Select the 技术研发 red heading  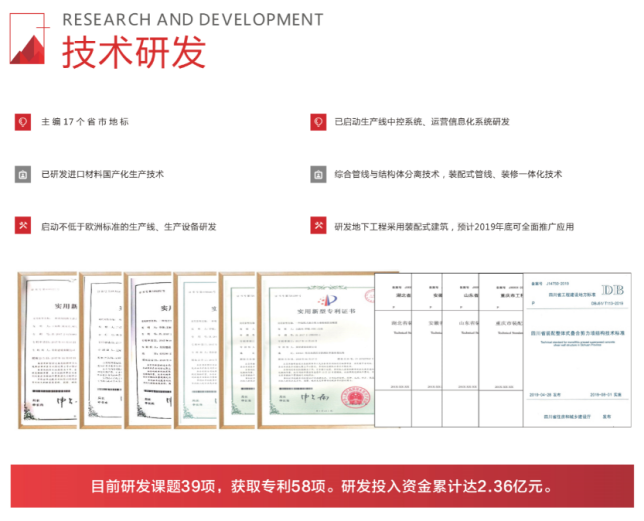[x=133, y=52]
